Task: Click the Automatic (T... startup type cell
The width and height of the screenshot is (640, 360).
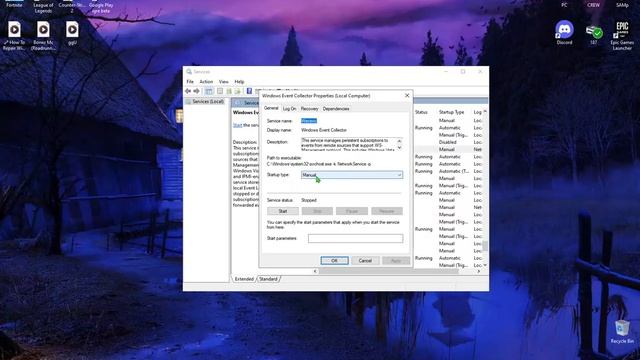Action: tap(453, 171)
